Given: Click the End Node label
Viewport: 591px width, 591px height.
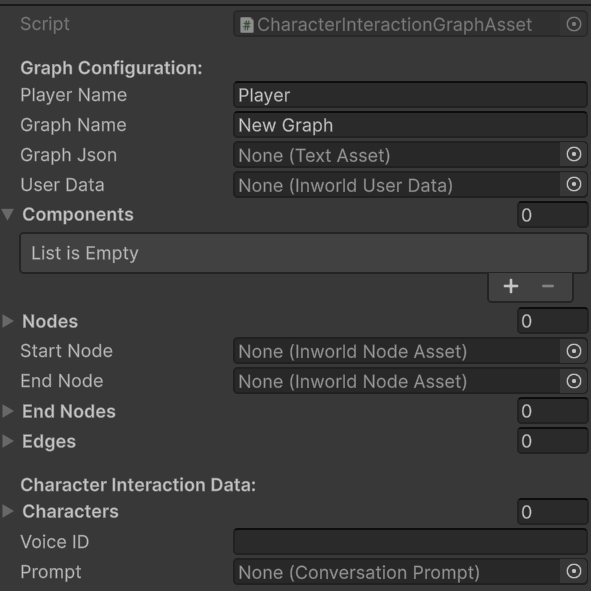Looking at the screenshot, I should tap(62, 381).
